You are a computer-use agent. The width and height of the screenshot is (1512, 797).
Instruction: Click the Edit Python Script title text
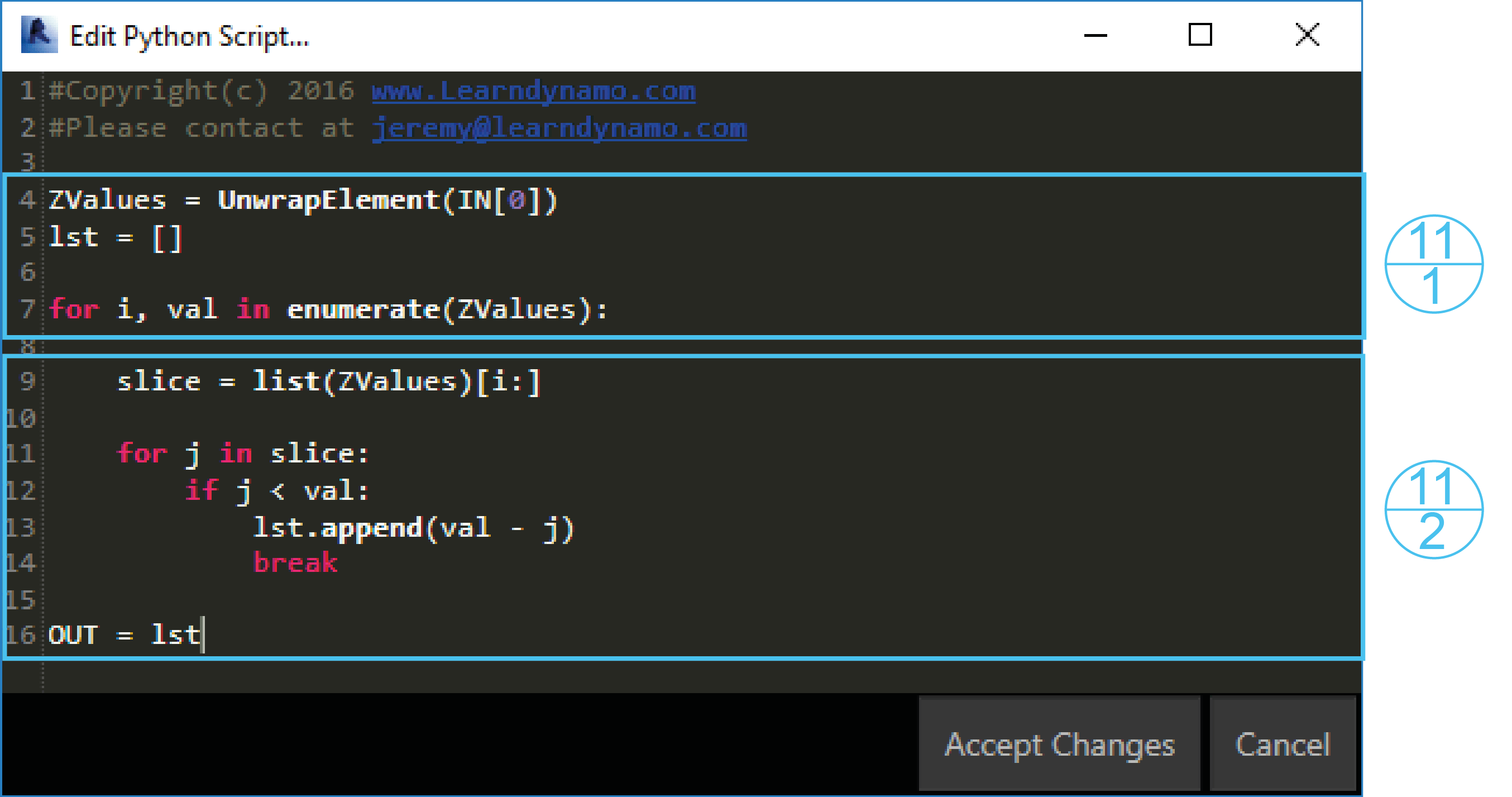[190, 37]
